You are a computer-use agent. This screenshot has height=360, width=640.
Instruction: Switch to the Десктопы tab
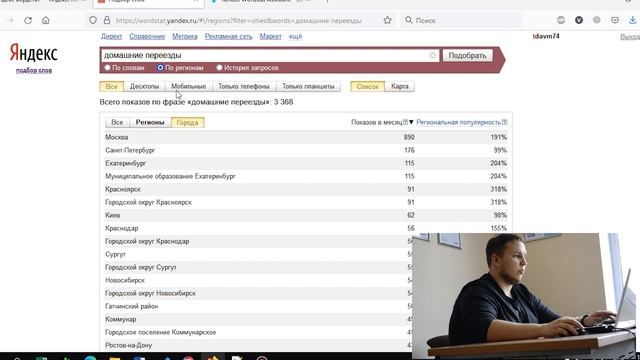tap(144, 86)
